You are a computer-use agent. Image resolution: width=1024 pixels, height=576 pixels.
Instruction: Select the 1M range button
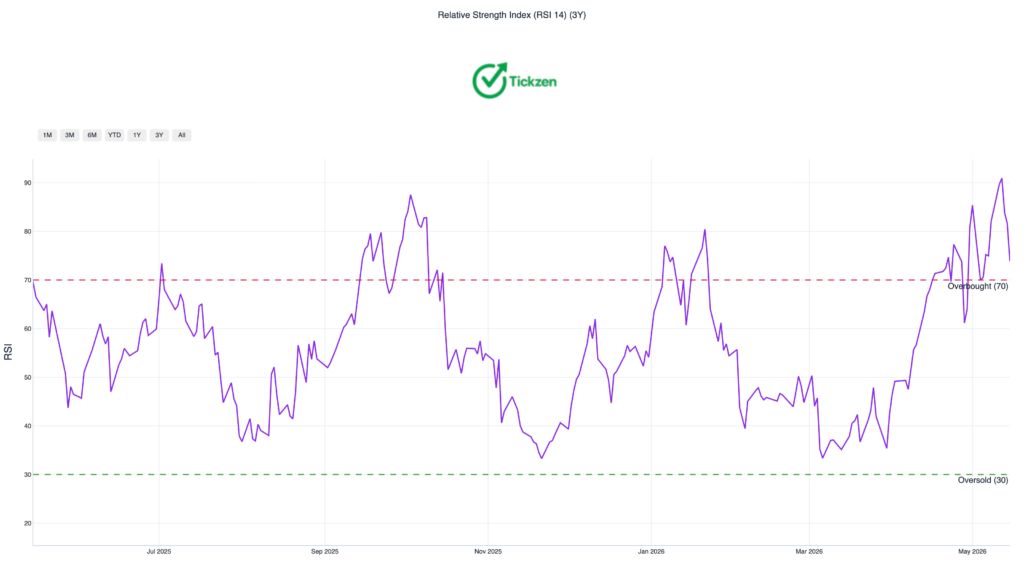(47, 135)
